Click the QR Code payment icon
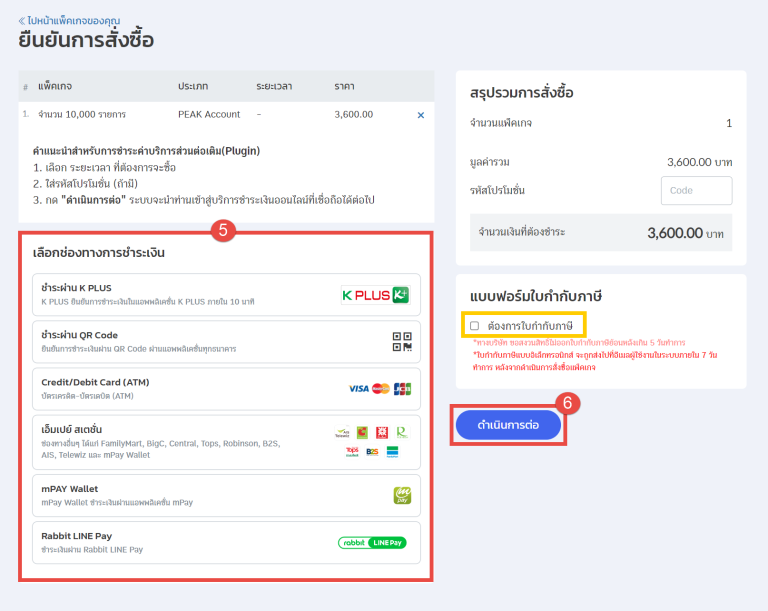 coord(402,342)
